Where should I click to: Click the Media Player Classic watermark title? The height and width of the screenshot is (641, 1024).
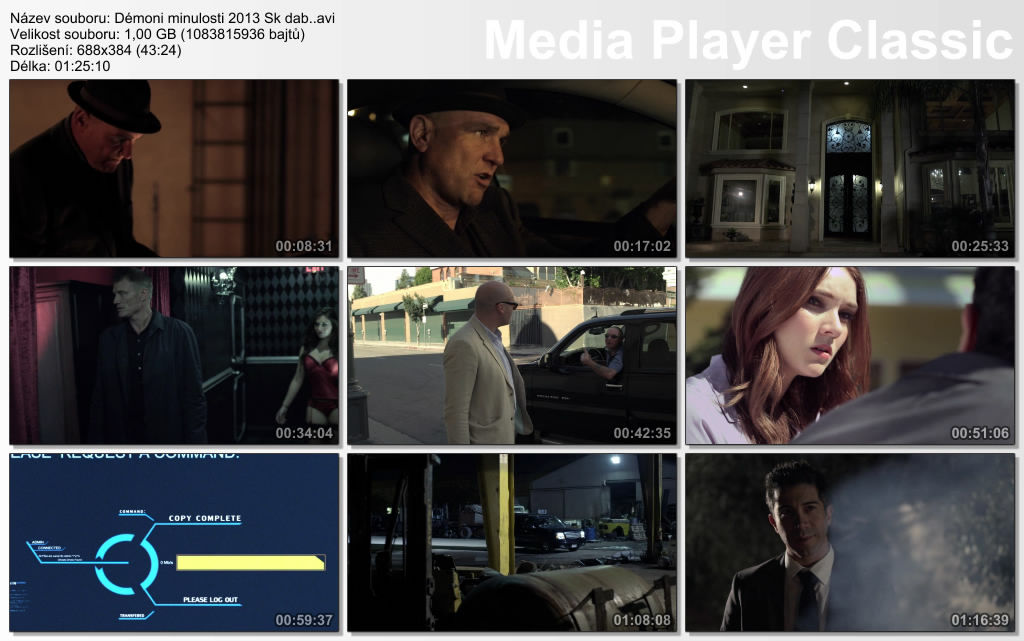coord(748,41)
